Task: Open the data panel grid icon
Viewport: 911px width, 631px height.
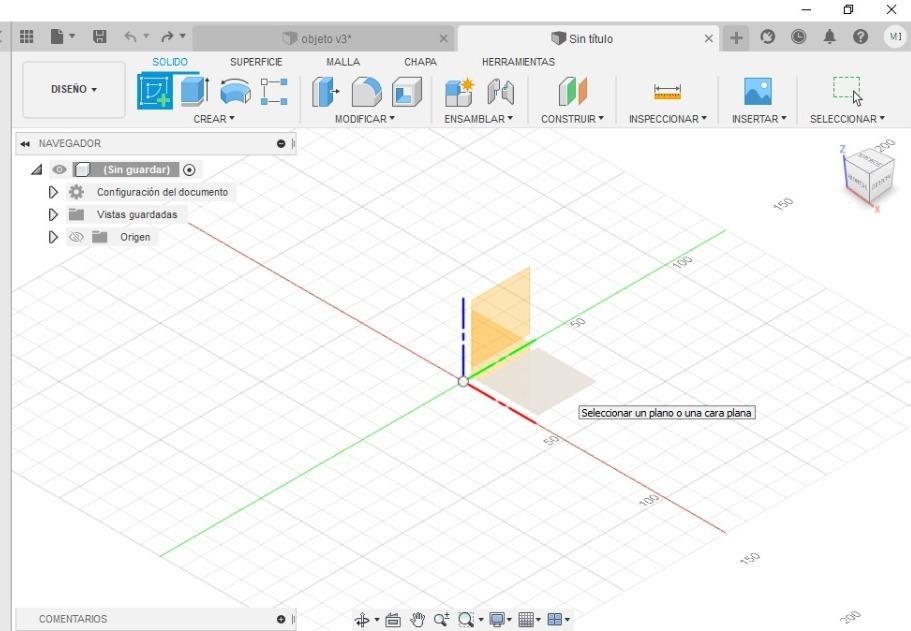Action: click(x=26, y=37)
